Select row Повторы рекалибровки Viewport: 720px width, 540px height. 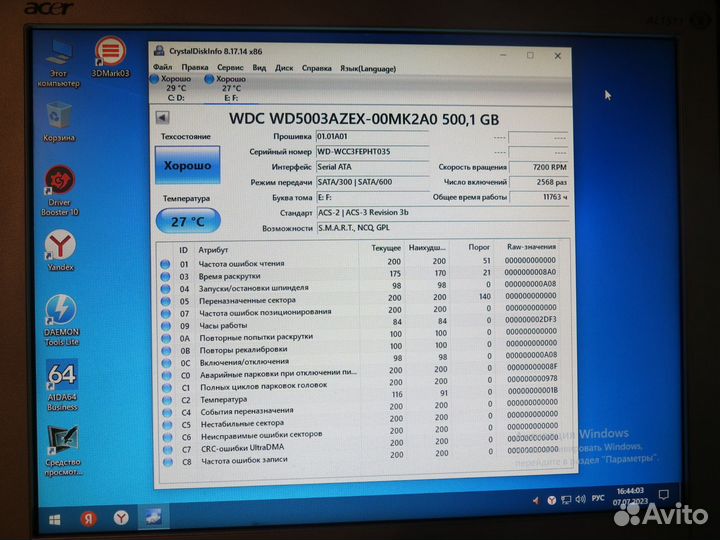tap(361, 348)
